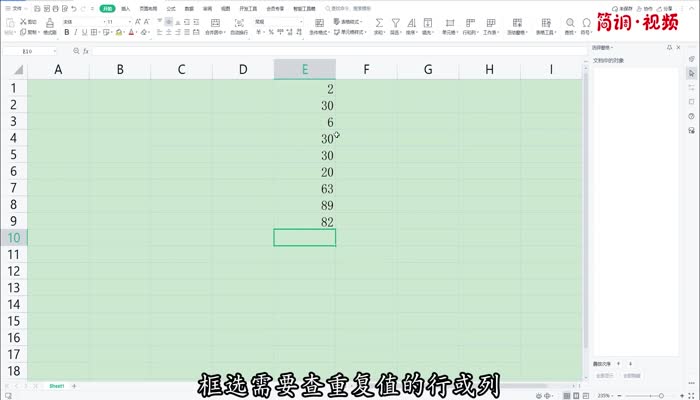Click the Find (查找) magnifier icon
This screenshot has height=400, width=700.
569,21
